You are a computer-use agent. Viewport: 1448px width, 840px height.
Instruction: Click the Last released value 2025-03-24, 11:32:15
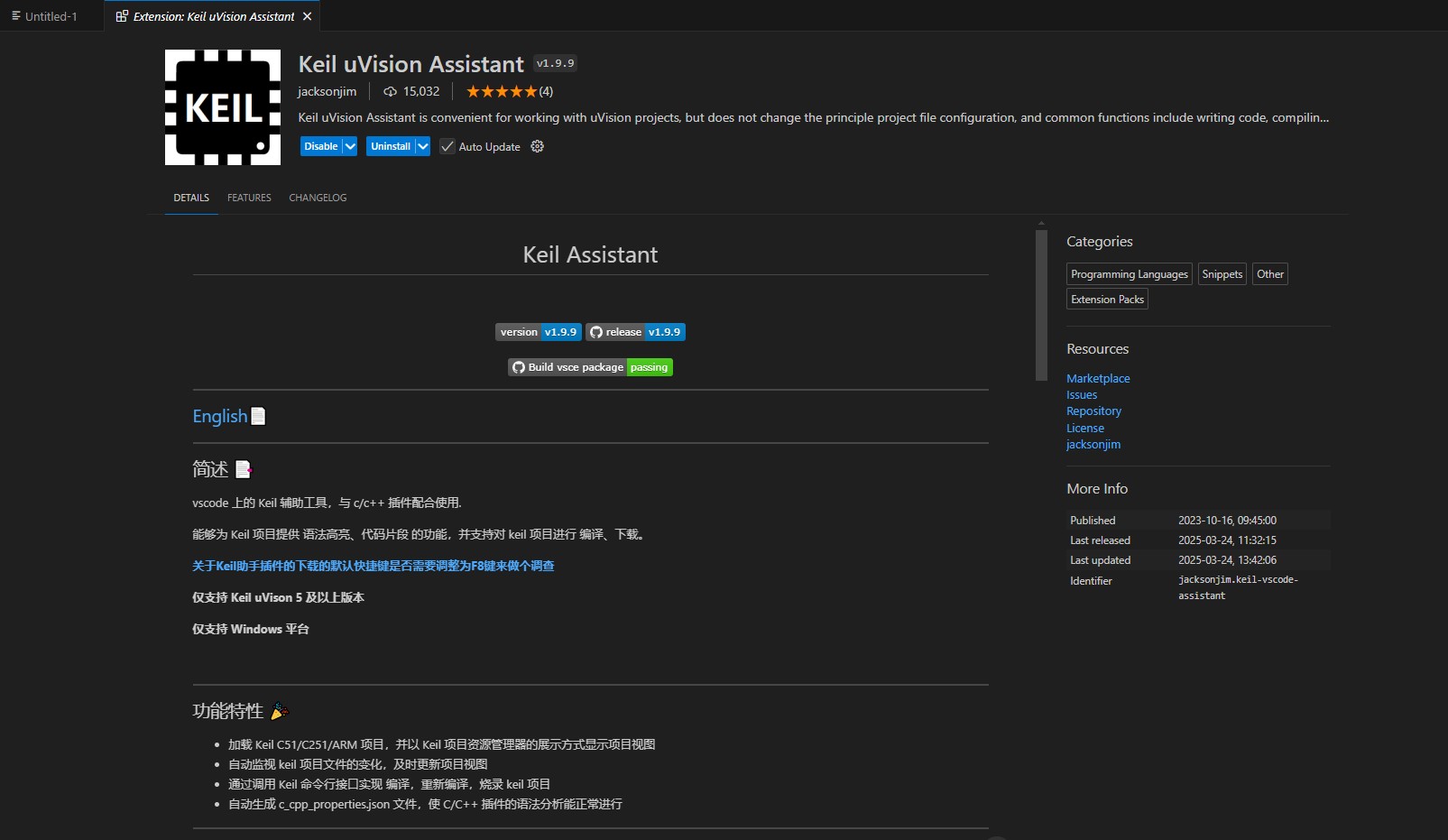click(1227, 540)
